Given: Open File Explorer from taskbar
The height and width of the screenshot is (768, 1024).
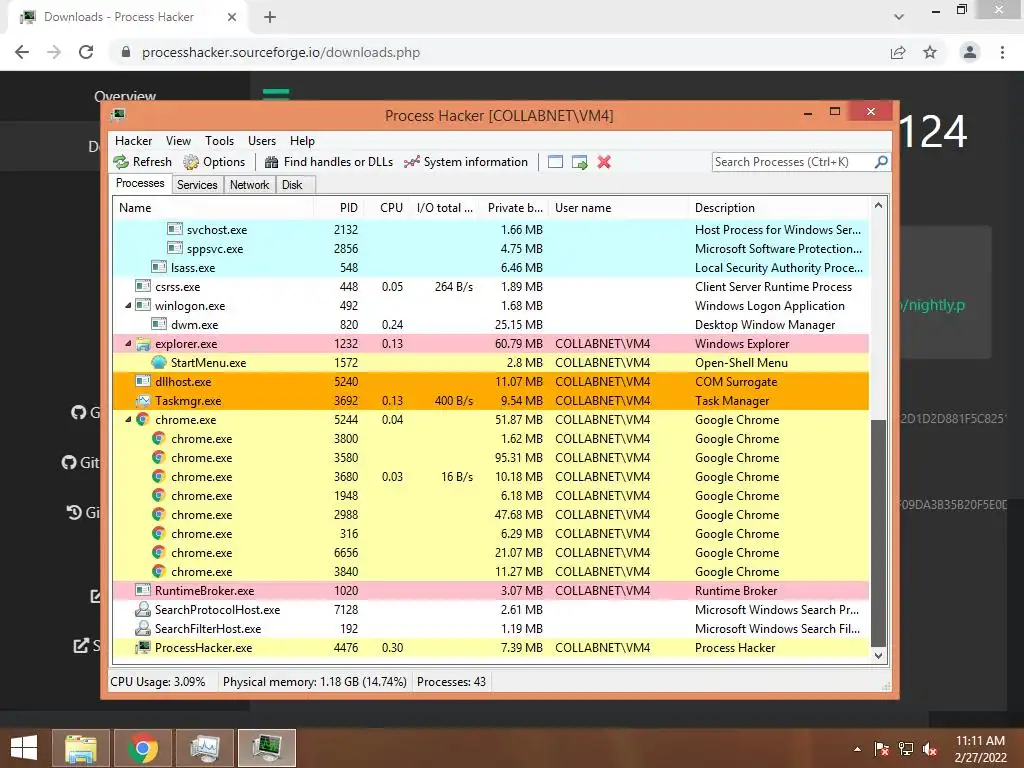Looking at the screenshot, I should 81,748.
